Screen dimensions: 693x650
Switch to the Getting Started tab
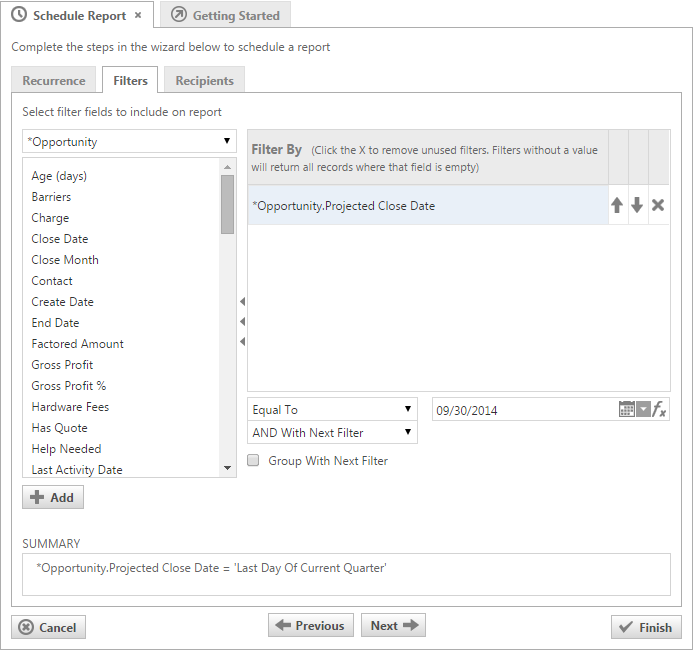coord(225,15)
